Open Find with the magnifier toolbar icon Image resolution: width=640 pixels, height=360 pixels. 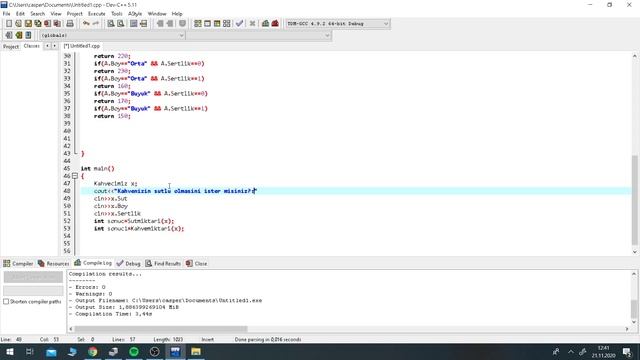click(x=111, y=24)
